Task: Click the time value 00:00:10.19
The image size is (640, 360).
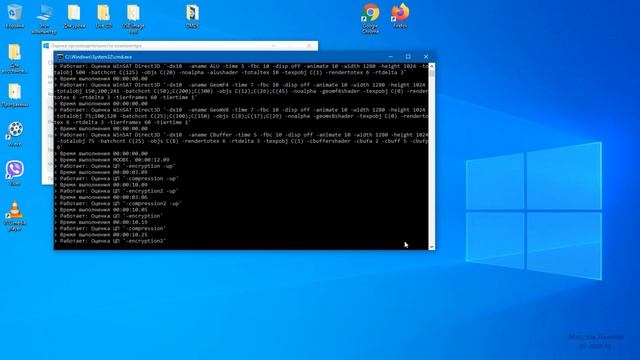Action: 130,222
